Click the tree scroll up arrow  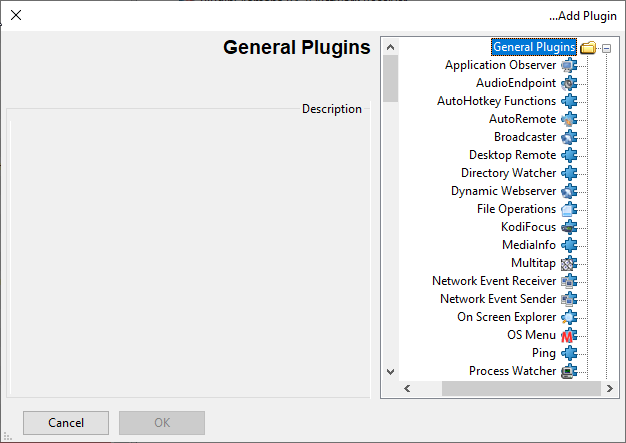point(390,47)
